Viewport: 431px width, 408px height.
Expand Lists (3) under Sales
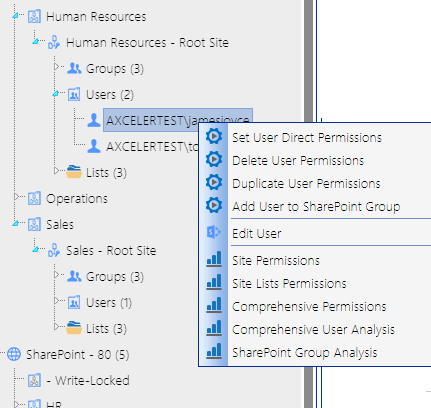coord(56,327)
